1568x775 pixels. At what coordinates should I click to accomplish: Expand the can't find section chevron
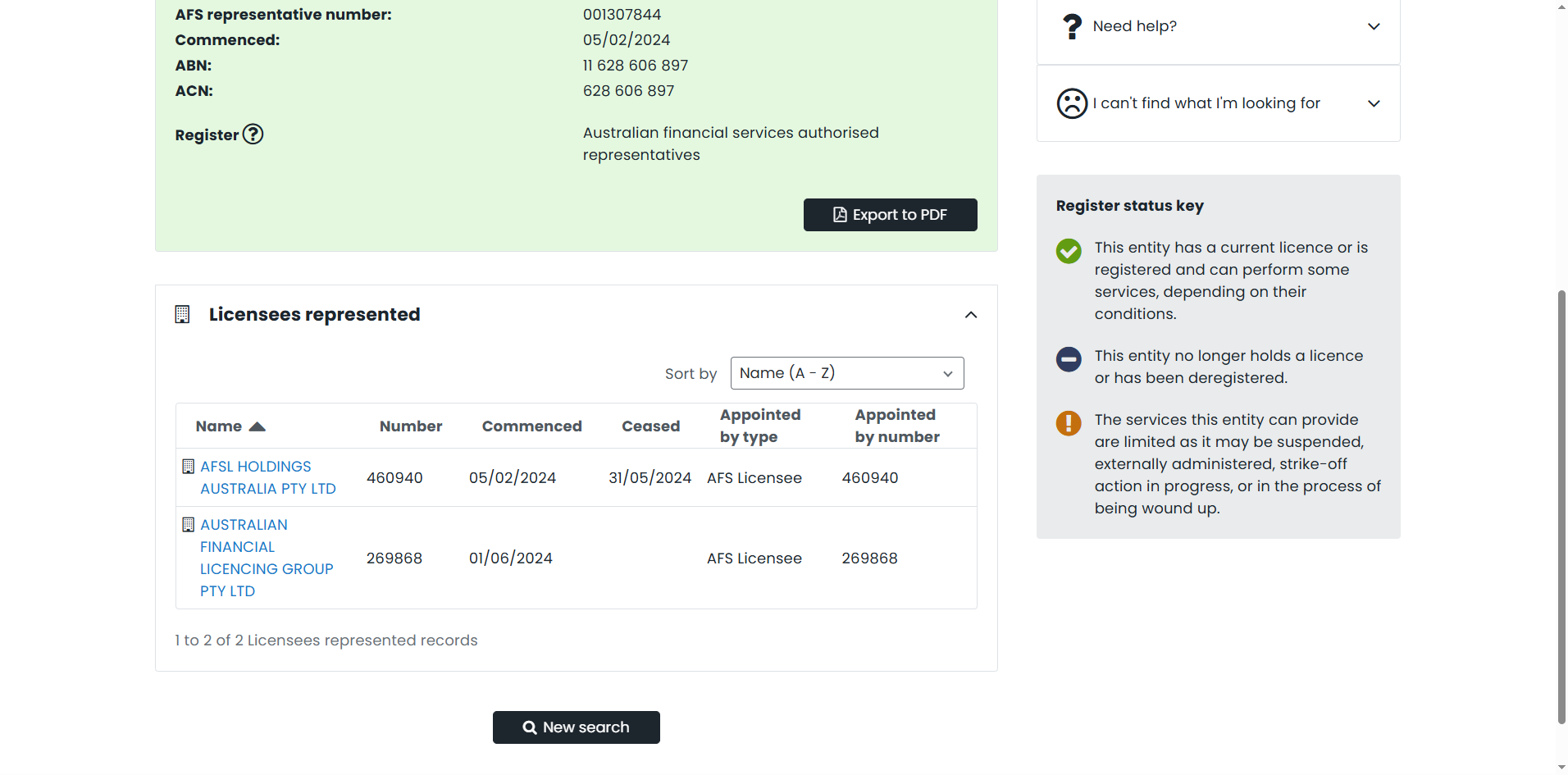pyautogui.click(x=1374, y=103)
